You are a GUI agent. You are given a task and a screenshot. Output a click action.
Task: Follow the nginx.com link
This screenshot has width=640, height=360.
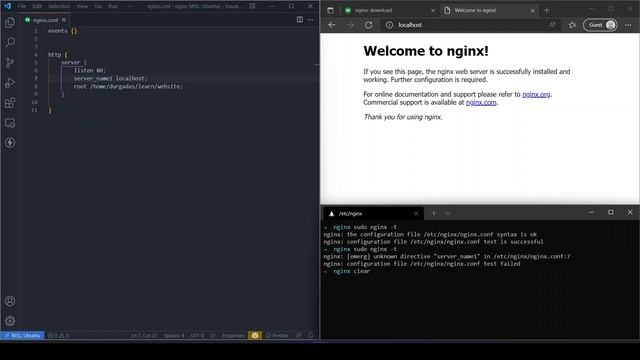pos(481,102)
